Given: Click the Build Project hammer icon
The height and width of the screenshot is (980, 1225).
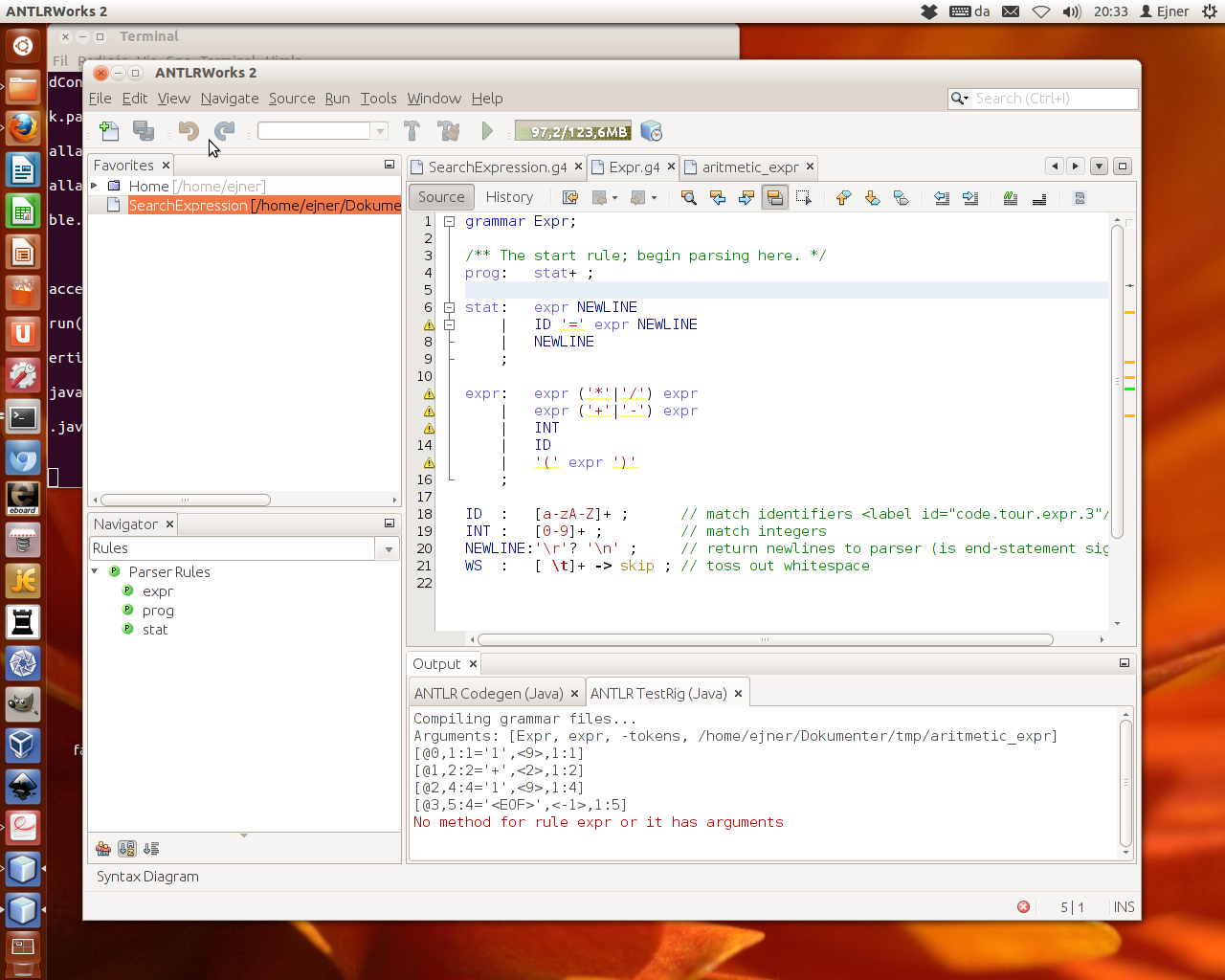Looking at the screenshot, I should 412,131.
